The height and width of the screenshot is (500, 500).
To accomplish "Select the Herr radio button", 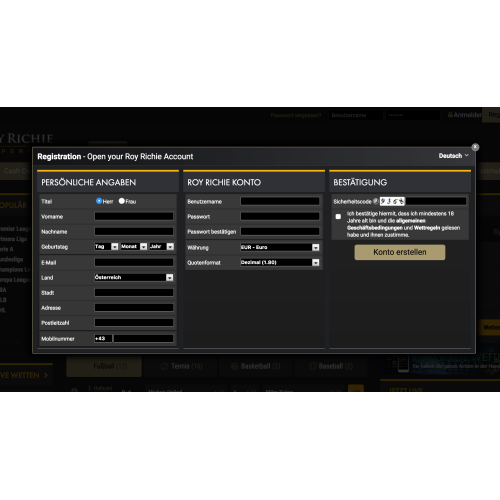I will click(99, 201).
